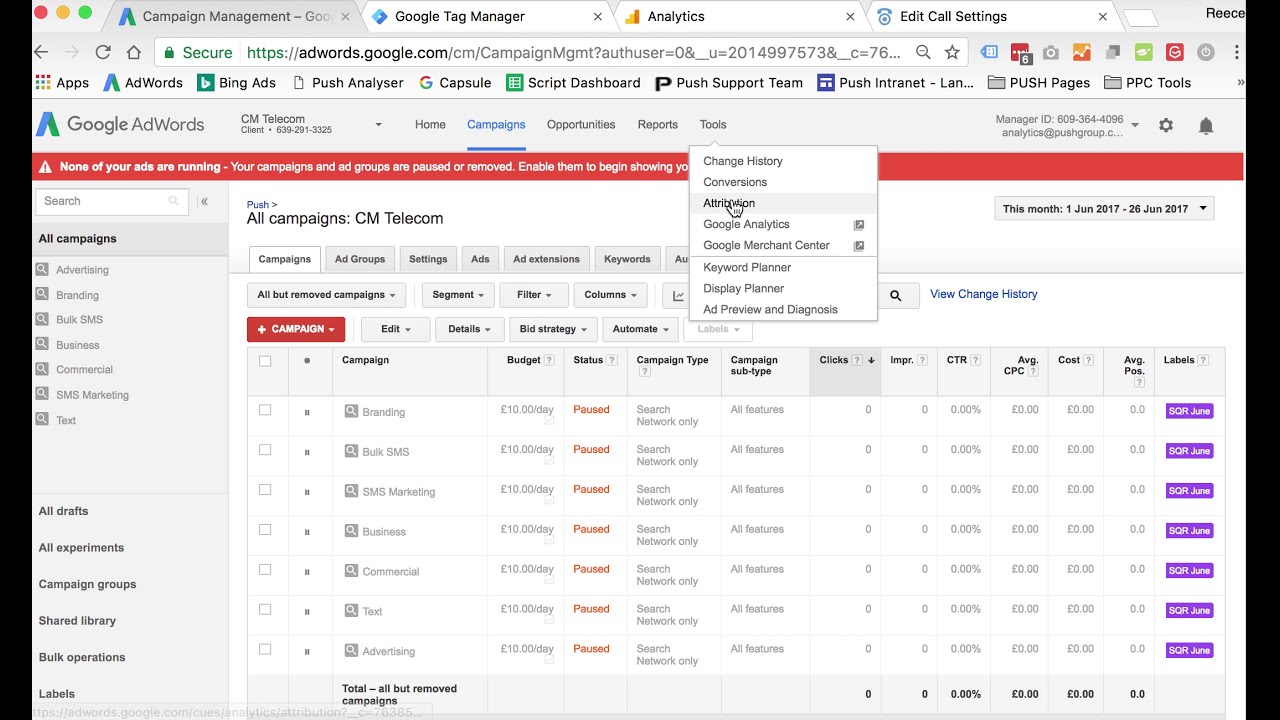This screenshot has height=720, width=1280.
Task: Open the Filter dropdown
Action: [x=534, y=295]
